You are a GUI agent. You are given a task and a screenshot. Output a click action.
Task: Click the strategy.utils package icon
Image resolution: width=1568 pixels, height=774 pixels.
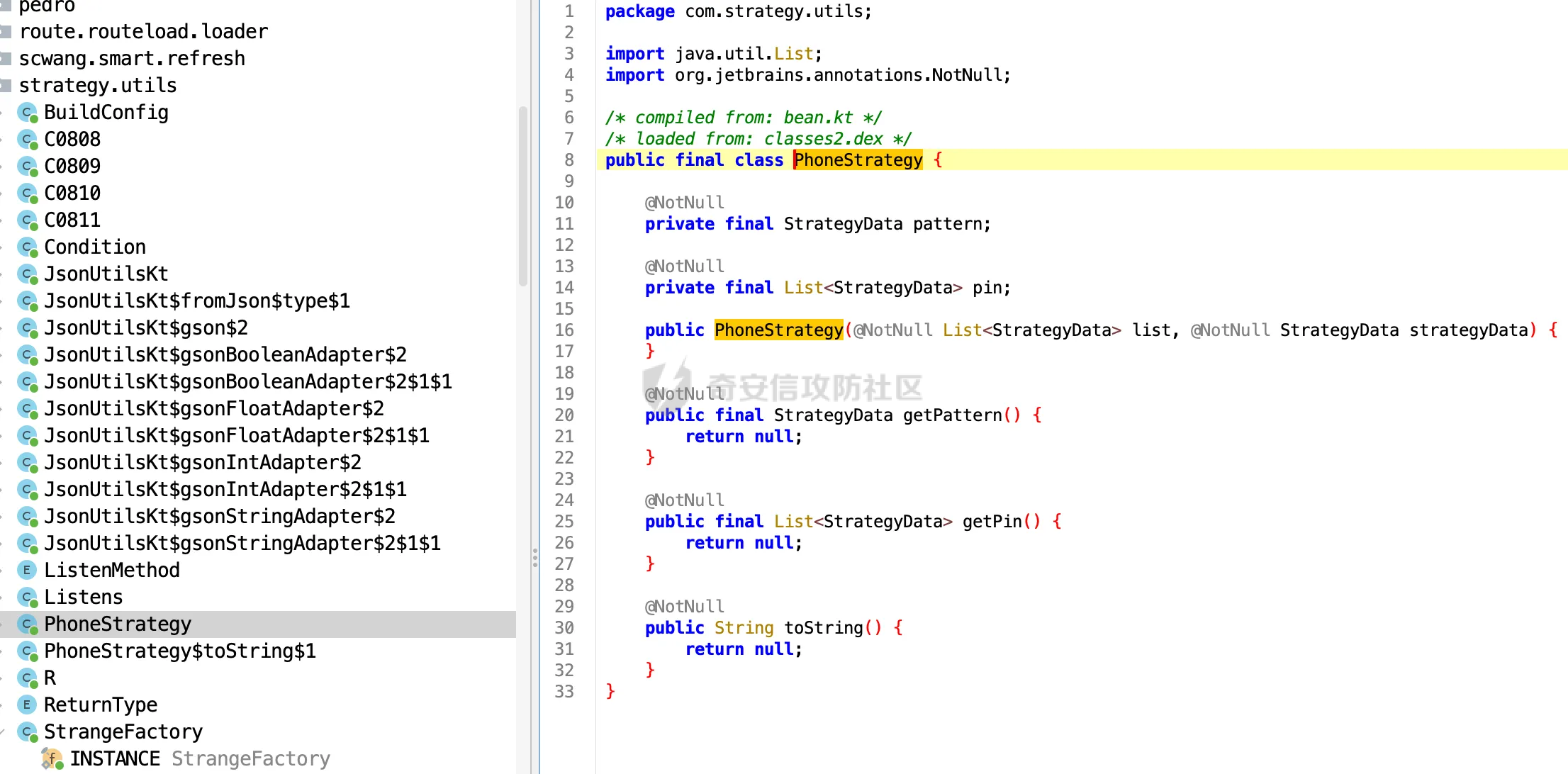pos(6,86)
